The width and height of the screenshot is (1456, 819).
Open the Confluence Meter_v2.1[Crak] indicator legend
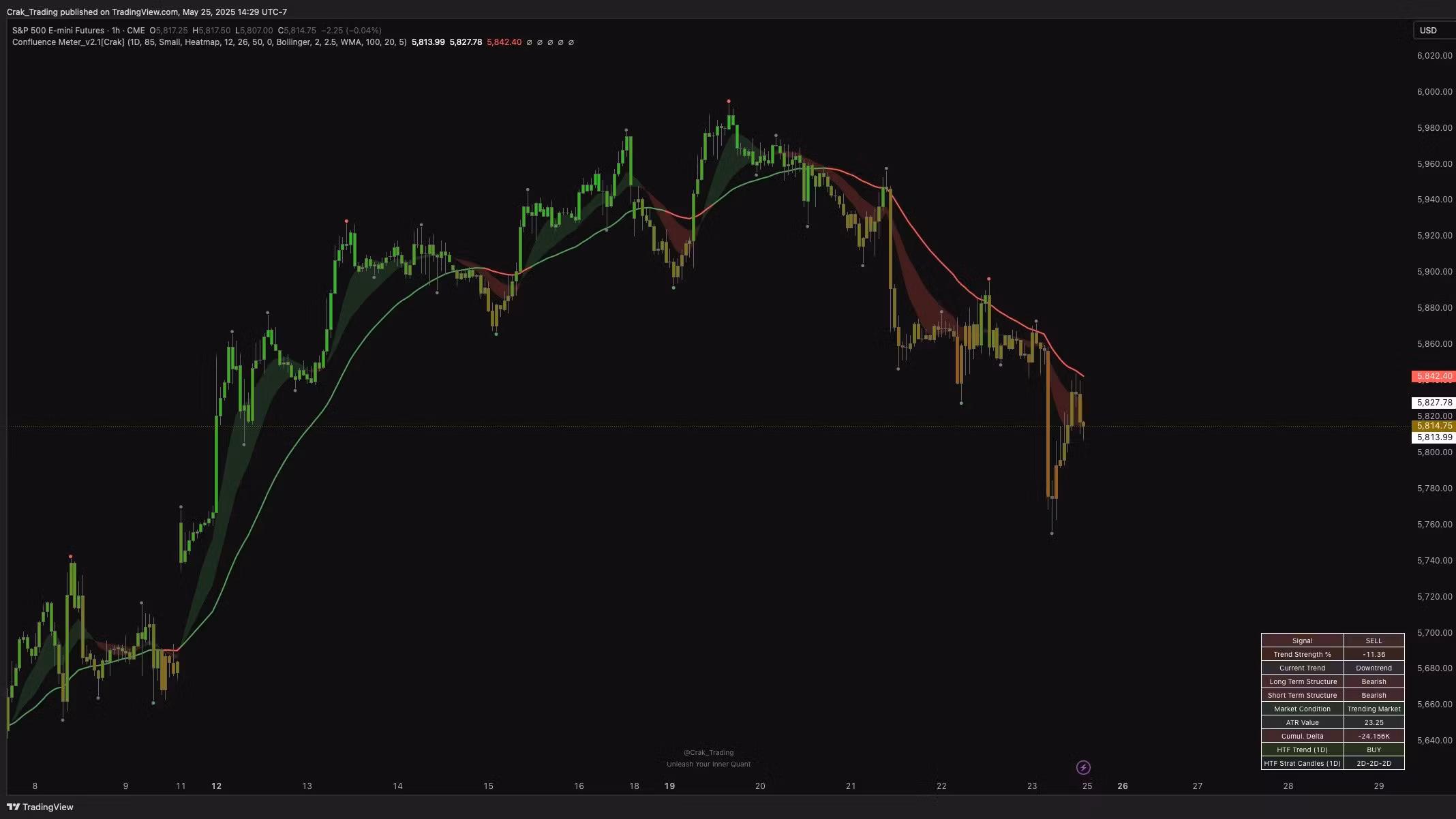(68, 42)
